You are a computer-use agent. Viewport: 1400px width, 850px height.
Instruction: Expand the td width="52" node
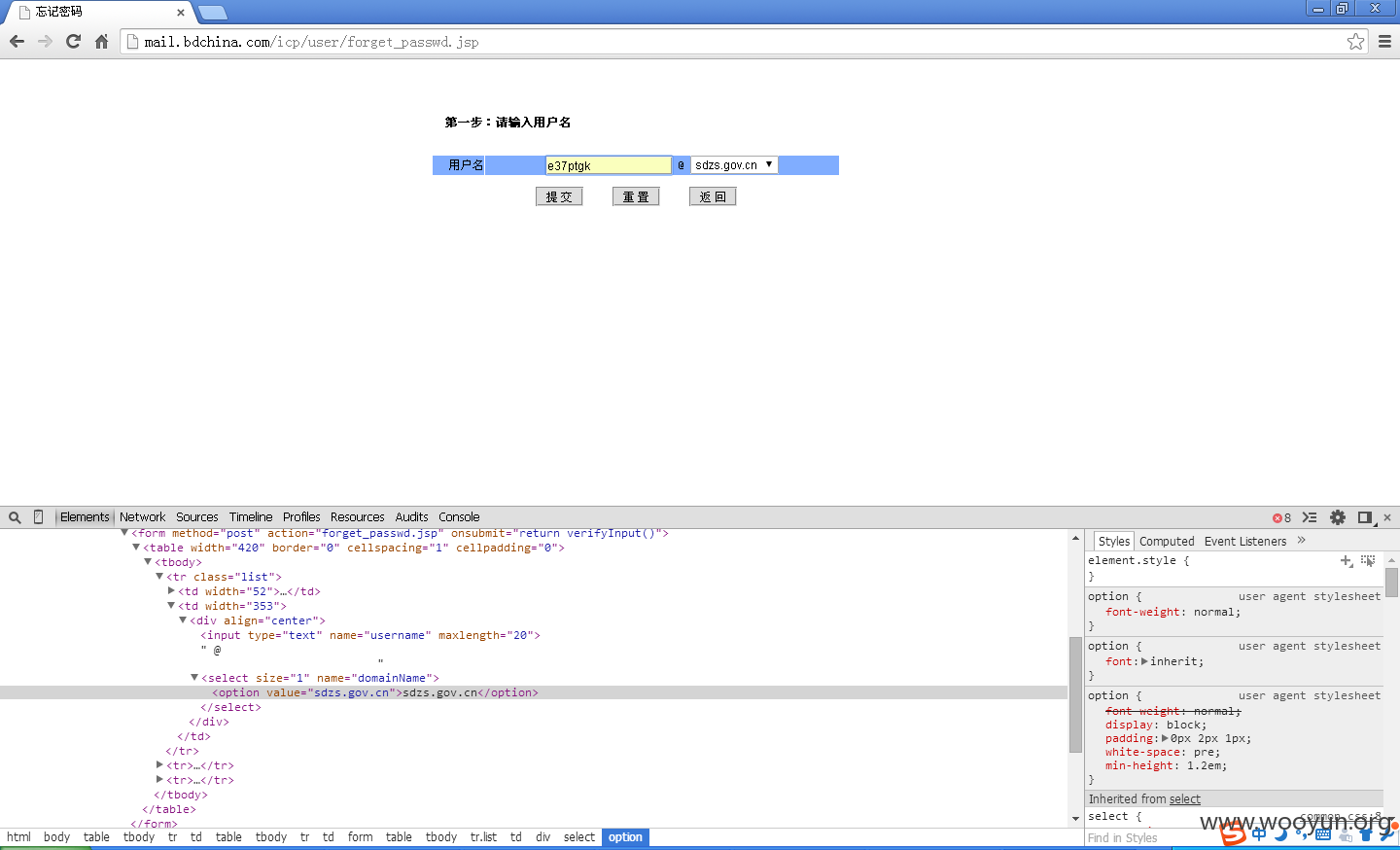171,591
